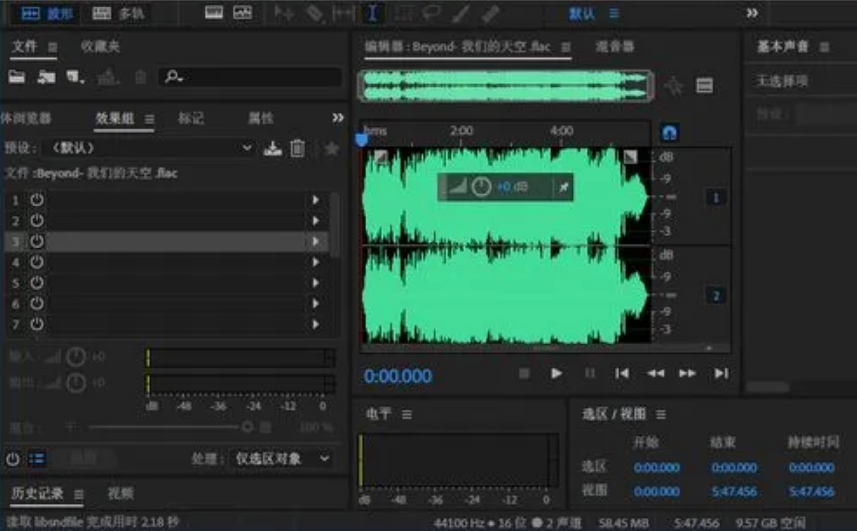Switch to the 视频 tab

121,494
